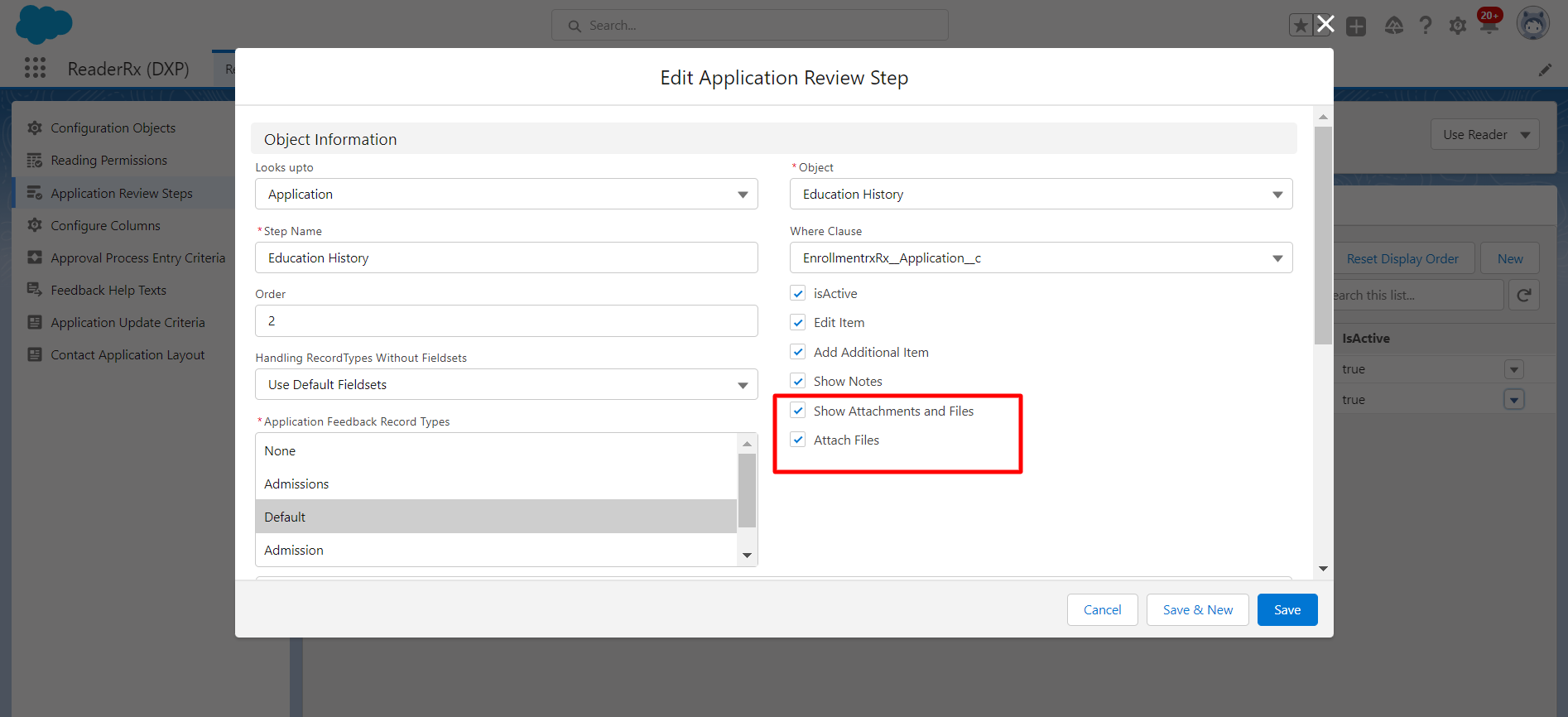Click the Step Name input field
This screenshot has height=717, width=1568.
(506, 258)
